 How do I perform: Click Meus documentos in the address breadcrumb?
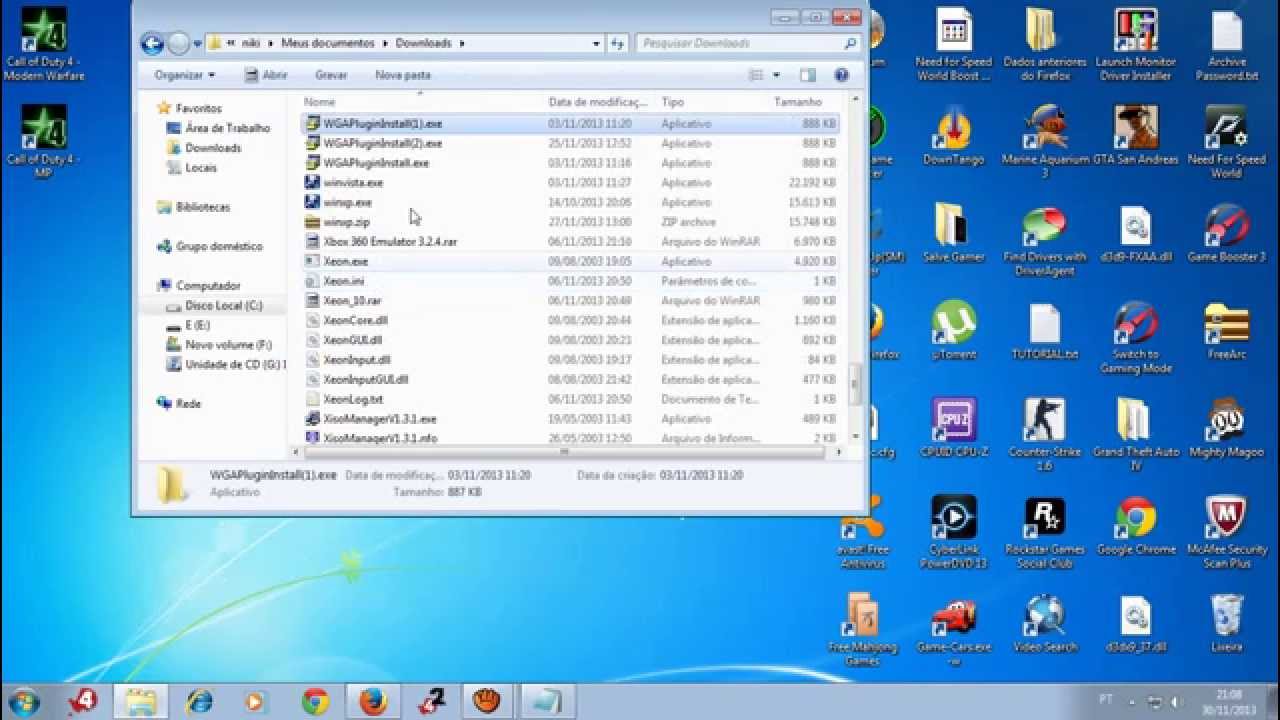tap(328, 43)
